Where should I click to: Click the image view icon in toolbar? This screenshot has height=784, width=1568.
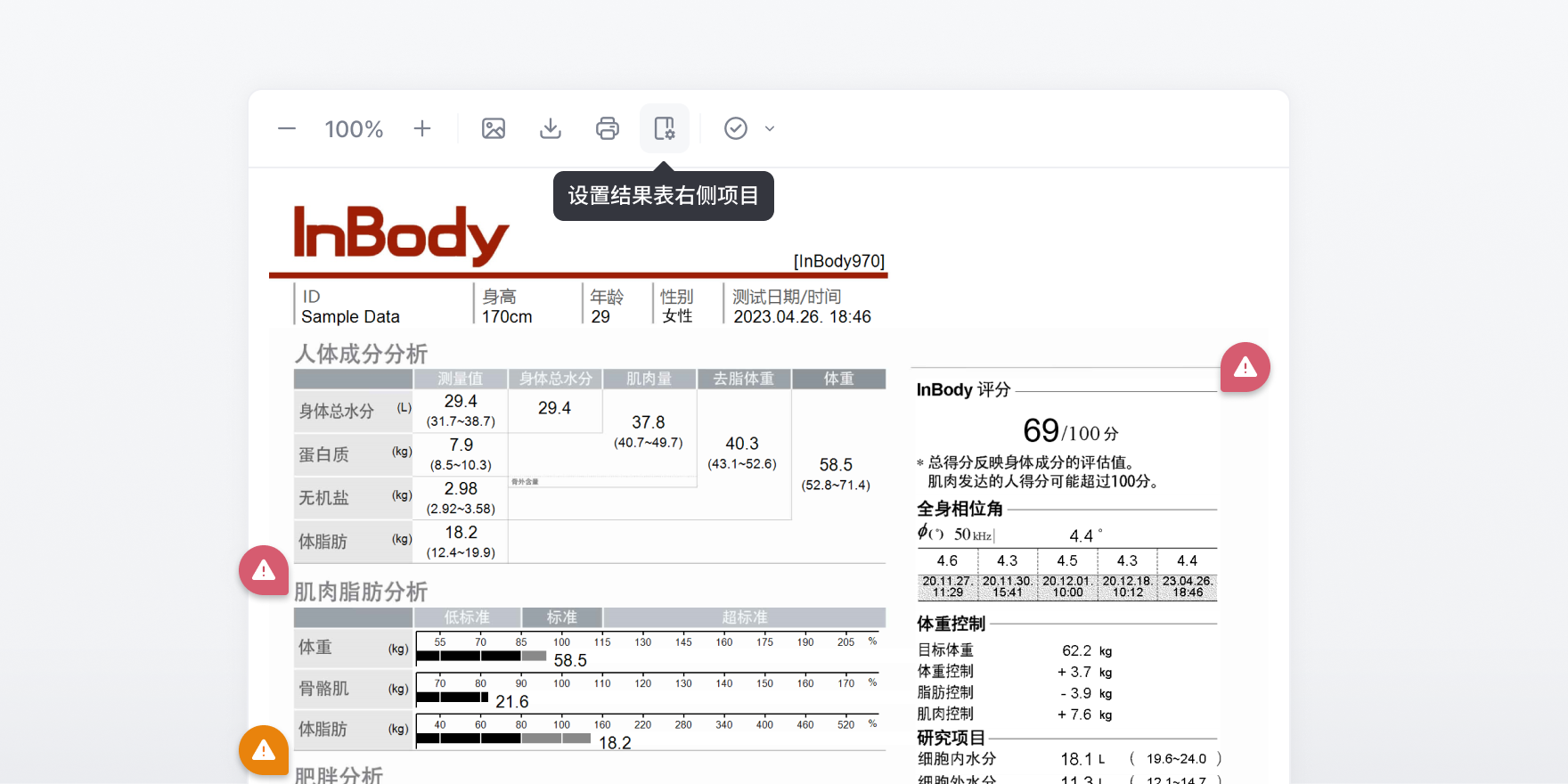click(x=494, y=128)
